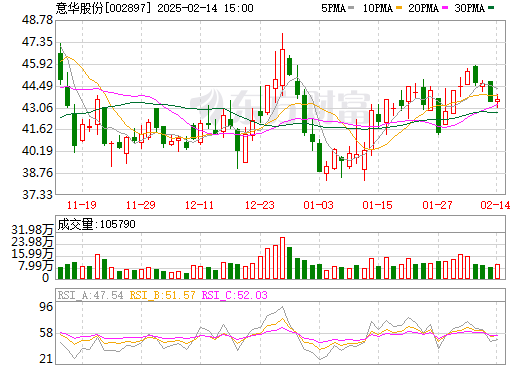Click the 5PMA gray legend swatch
Image resolution: width=520 pixels, height=365 pixels.
[x=351, y=8]
